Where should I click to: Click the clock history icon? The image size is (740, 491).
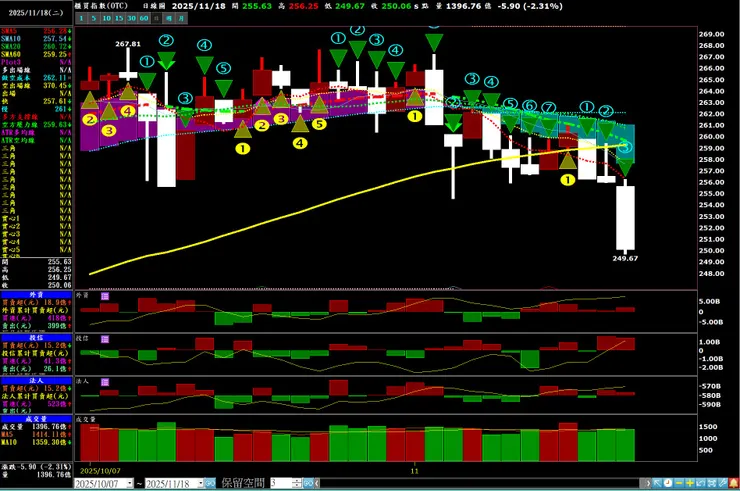tap(668, 483)
